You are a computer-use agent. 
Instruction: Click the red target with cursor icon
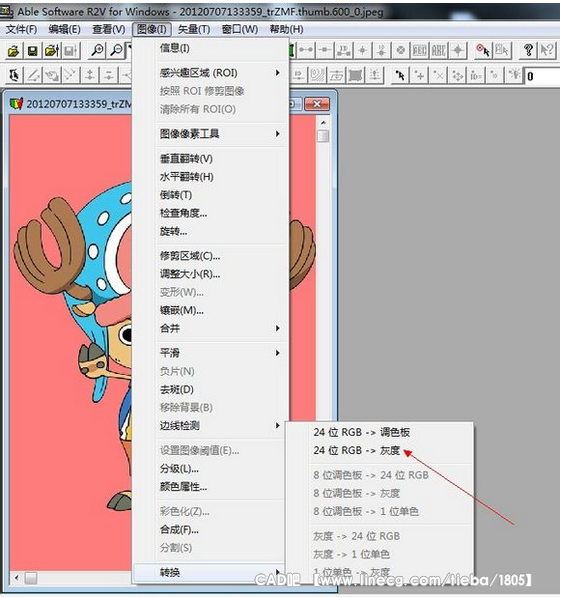tap(483, 50)
